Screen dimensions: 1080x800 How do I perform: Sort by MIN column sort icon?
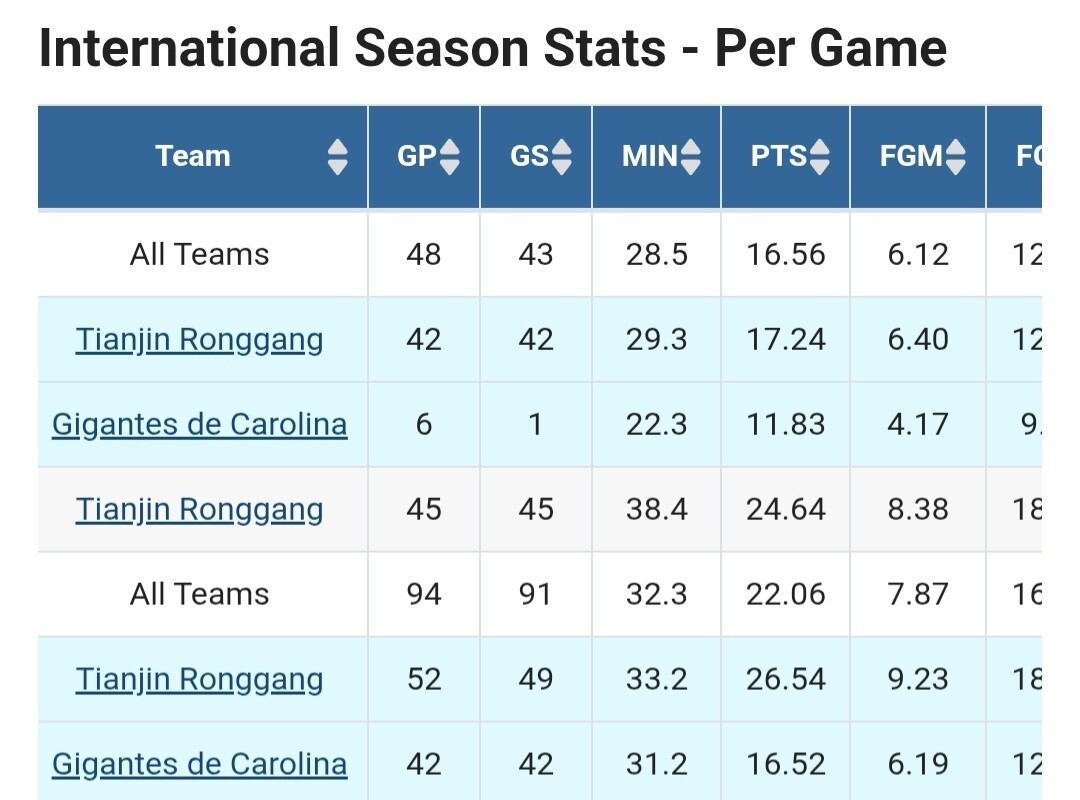(x=690, y=156)
